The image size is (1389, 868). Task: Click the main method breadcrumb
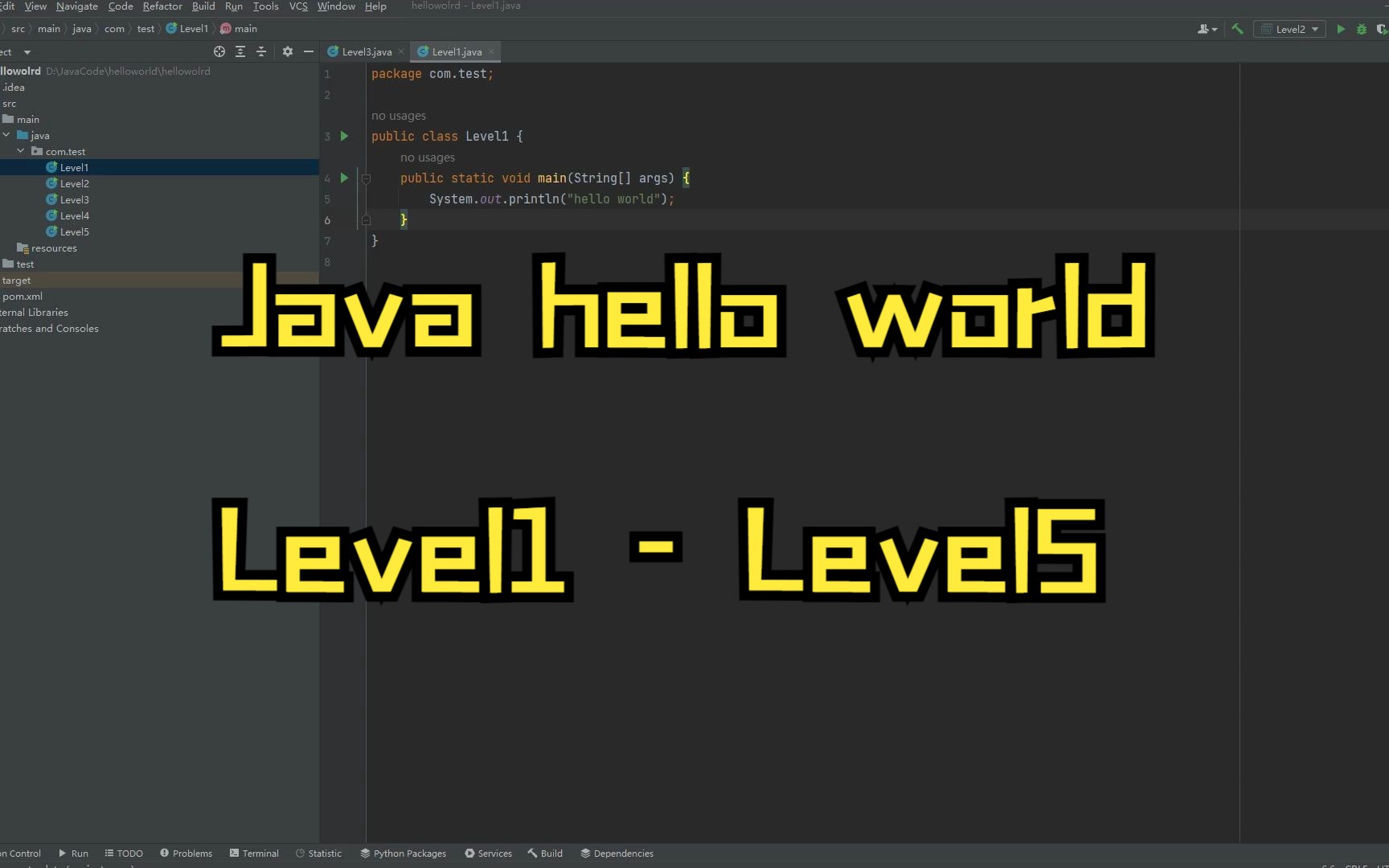tap(239, 29)
